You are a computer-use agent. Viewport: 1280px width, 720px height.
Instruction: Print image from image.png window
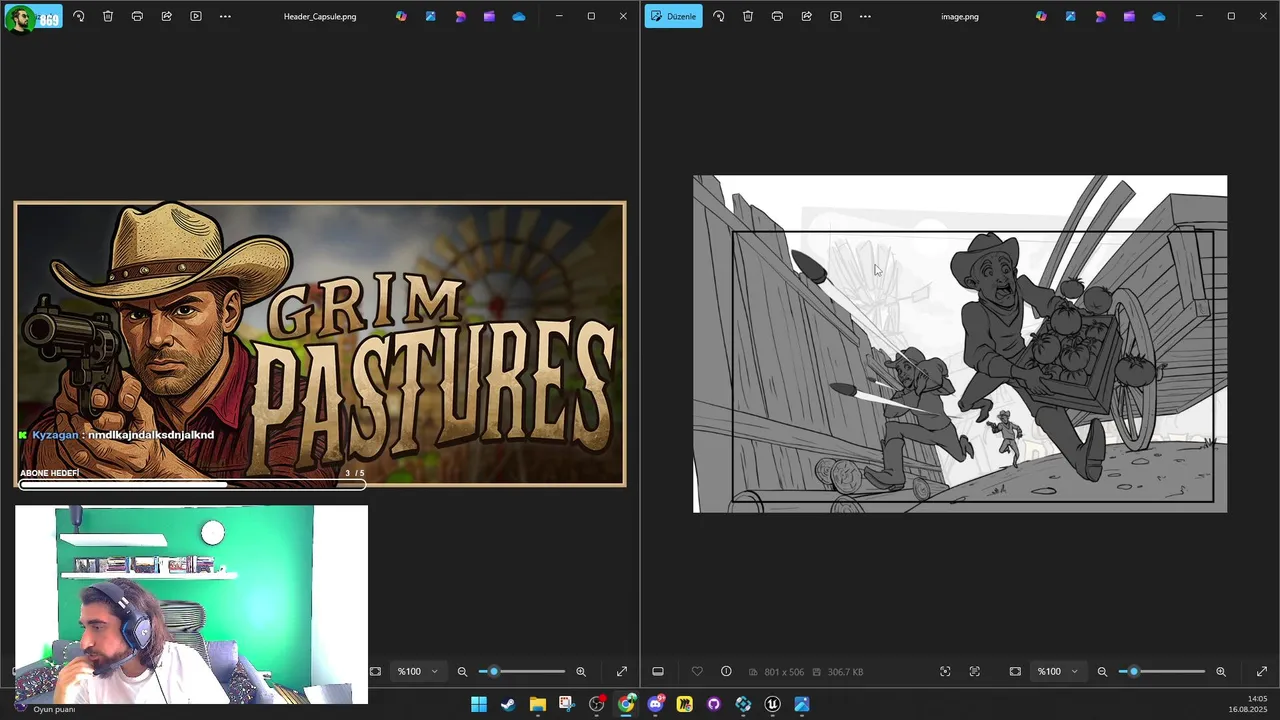(x=777, y=16)
